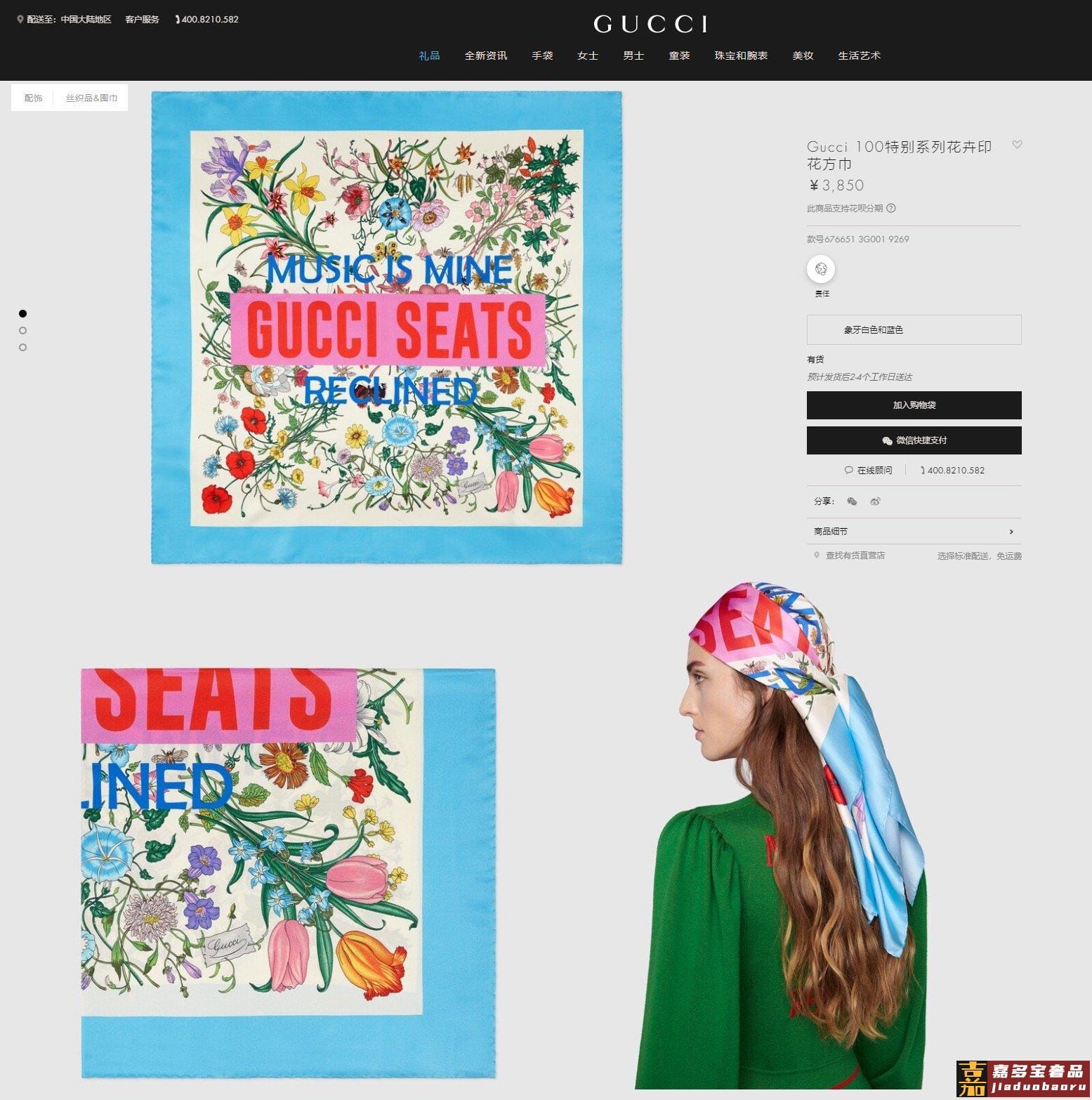Open the main scarf product image
Viewport: 1092px width, 1100px height.
[x=387, y=327]
